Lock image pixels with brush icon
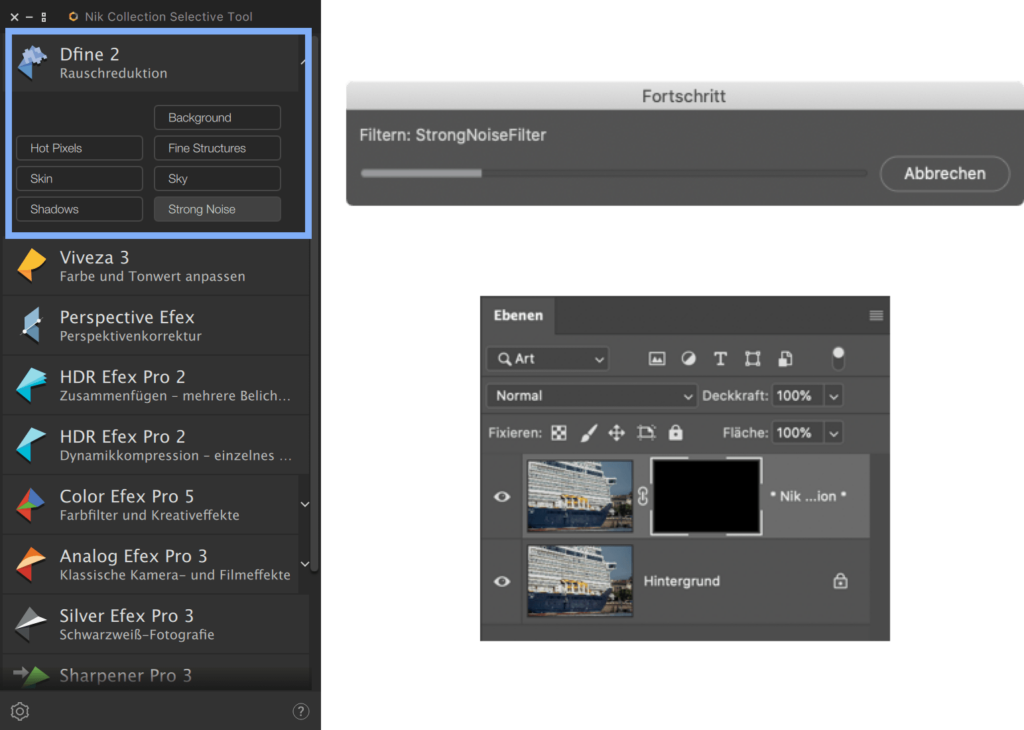This screenshot has height=730, width=1024. pos(588,433)
